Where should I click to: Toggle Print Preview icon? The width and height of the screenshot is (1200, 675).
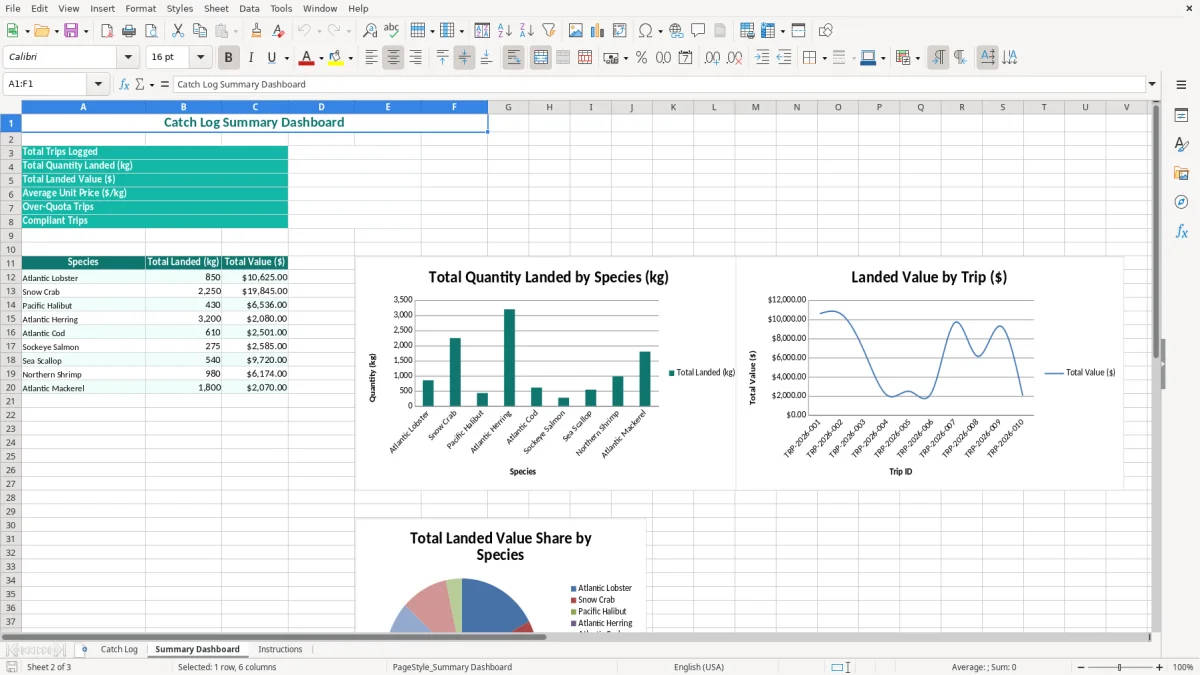pos(150,31)
